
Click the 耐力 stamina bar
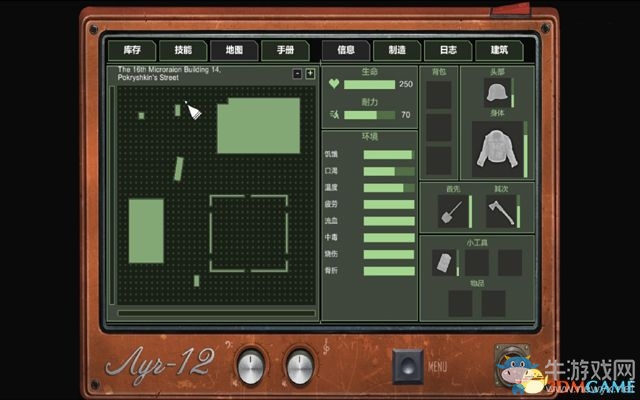[369, 115]
